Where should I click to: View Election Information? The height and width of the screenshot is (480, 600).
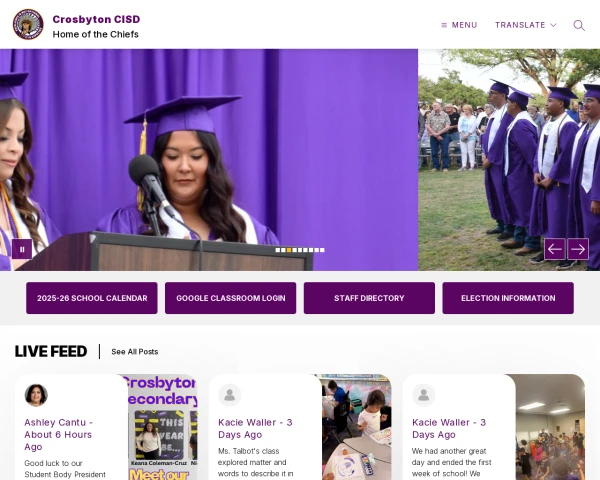508,298
